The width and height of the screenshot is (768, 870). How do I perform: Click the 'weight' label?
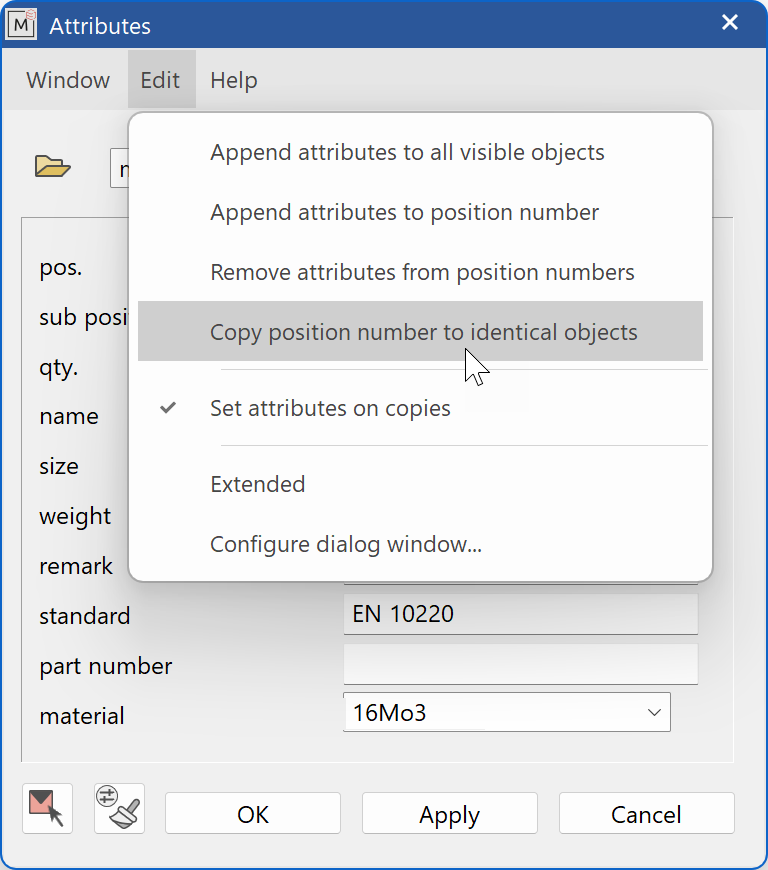tap(75, 517)
